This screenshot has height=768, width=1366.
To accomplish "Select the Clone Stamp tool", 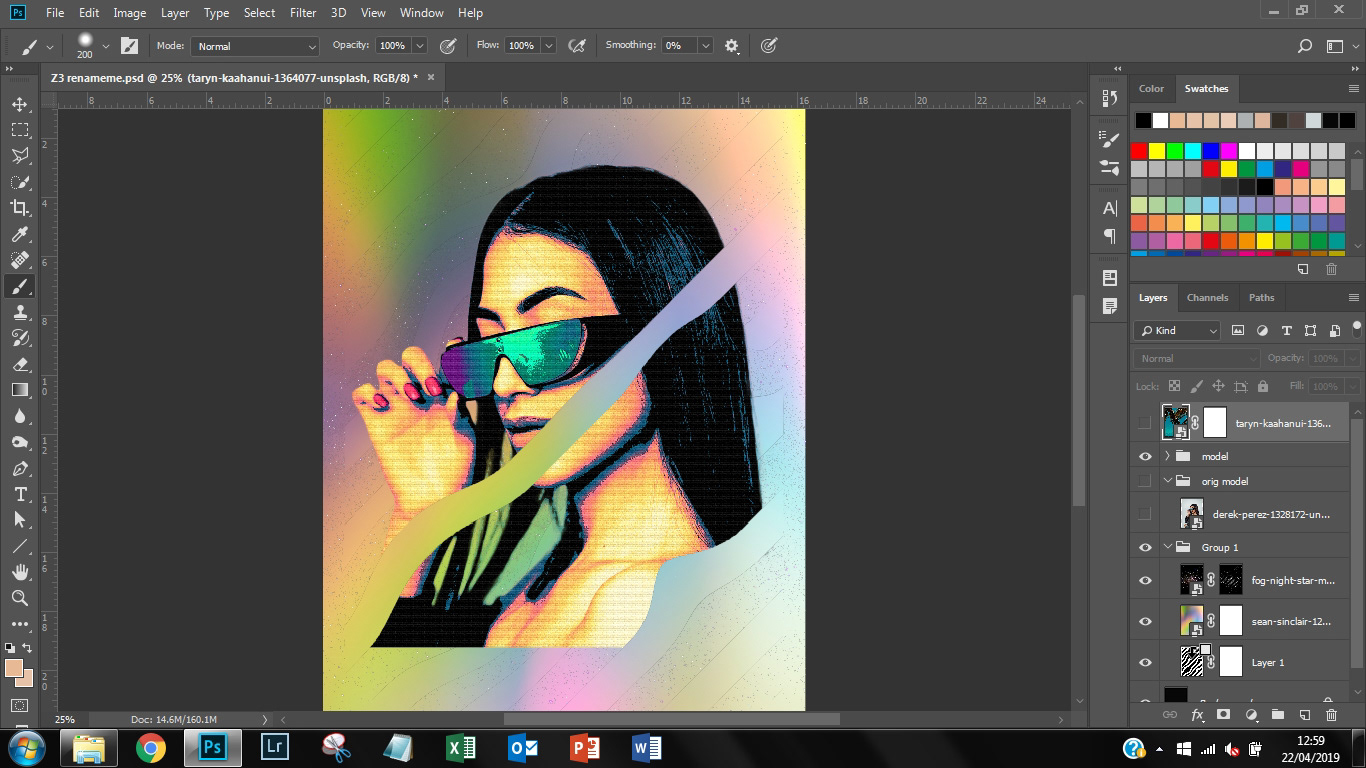I will (20, 312).
